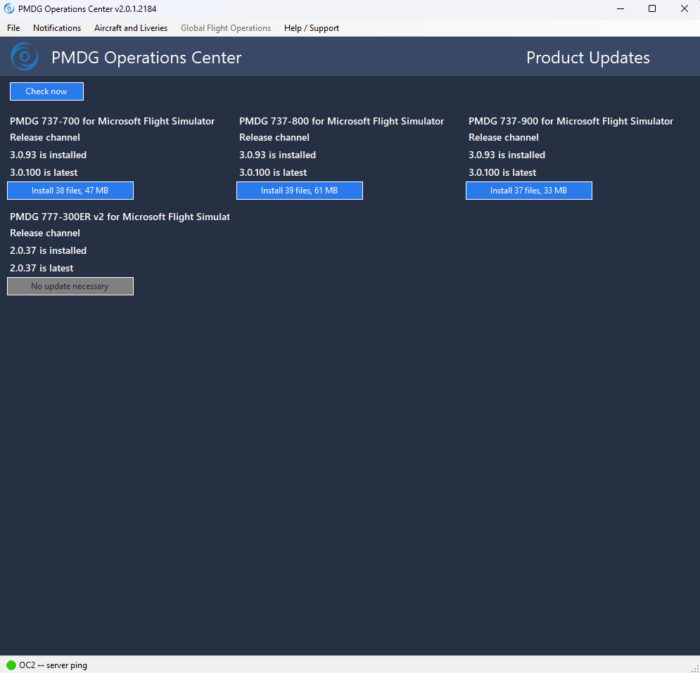This screenshot has width=700, height=673.
Task: Select the PMDG 737-800 product title
Action: tap(341, 121)
